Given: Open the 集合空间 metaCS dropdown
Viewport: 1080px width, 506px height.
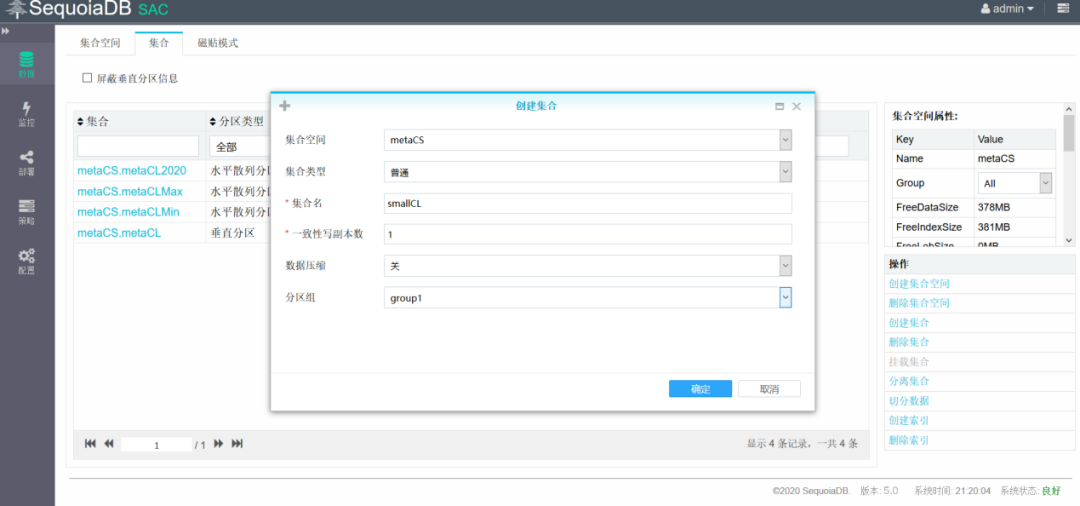Looking at the screenshot, I should click(x=588, y=140).
